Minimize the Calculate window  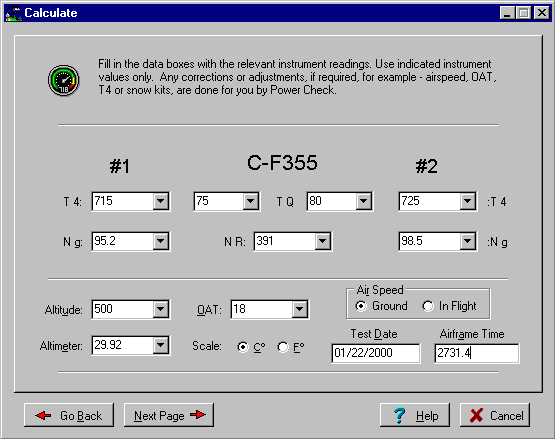507,13
